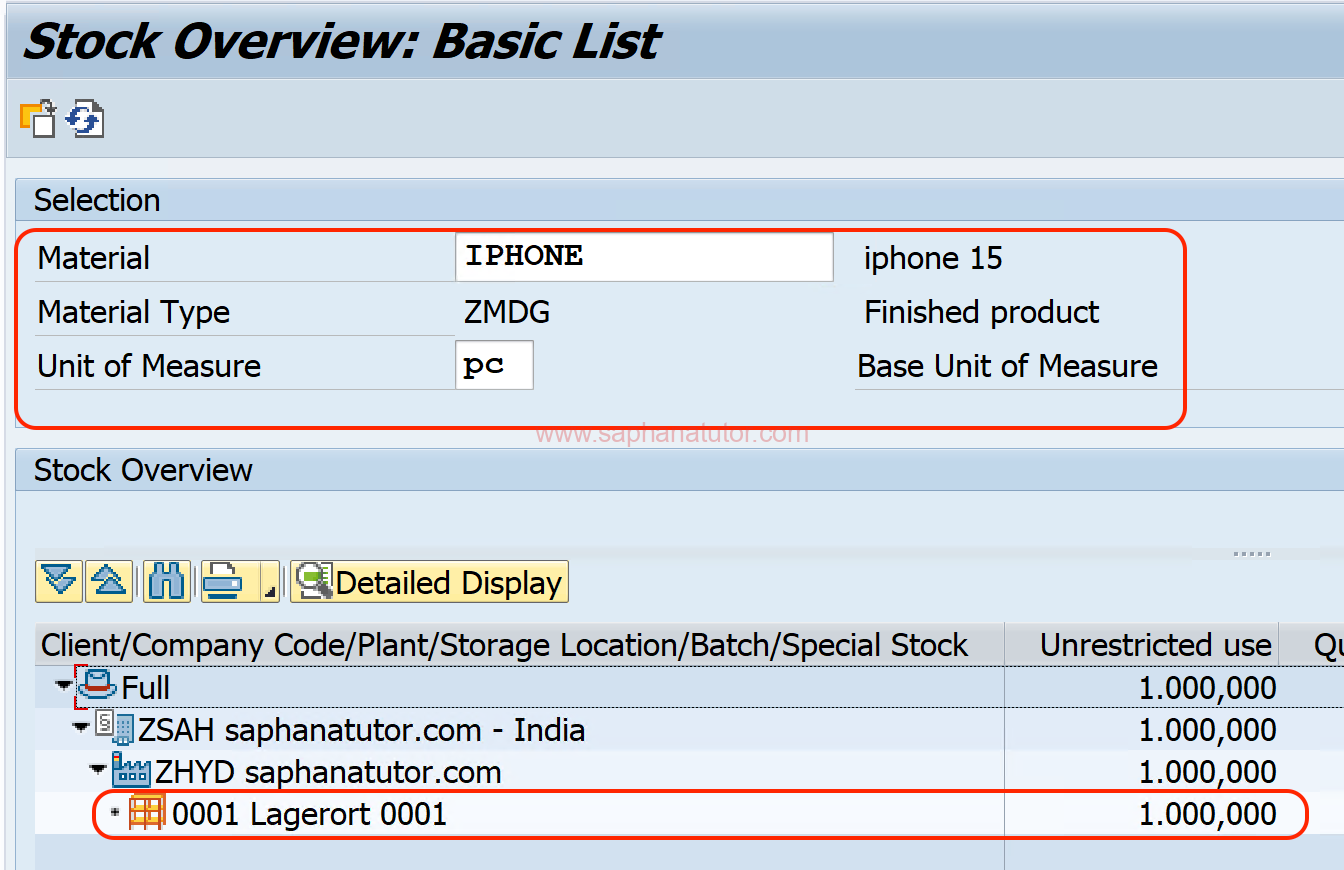This screenshot has height=870, width=1344.
Task: Select ZSAH saphanatutor.com - India row
Action: 361,730
